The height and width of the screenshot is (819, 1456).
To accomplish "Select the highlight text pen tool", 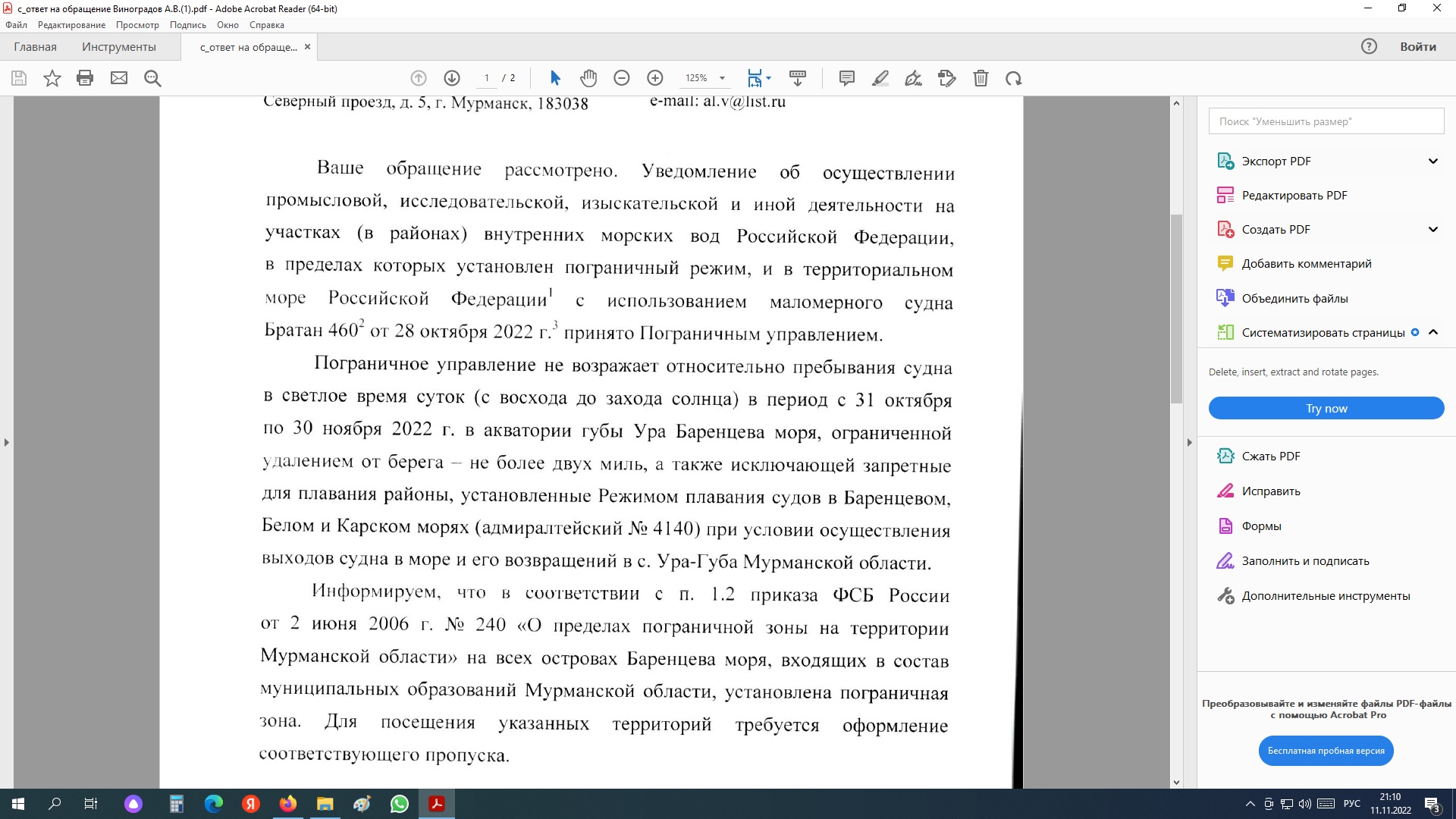I will [x=880, y=78].
